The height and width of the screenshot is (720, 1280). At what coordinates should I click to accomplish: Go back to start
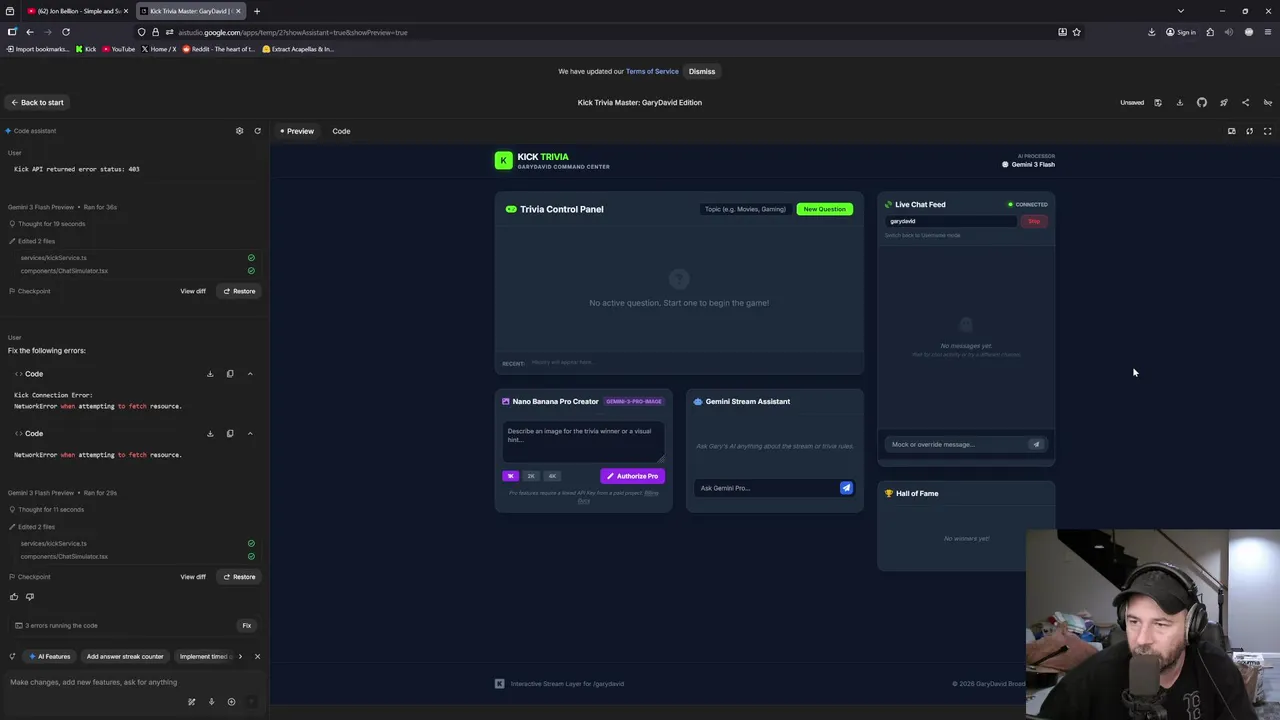[37, 102]
